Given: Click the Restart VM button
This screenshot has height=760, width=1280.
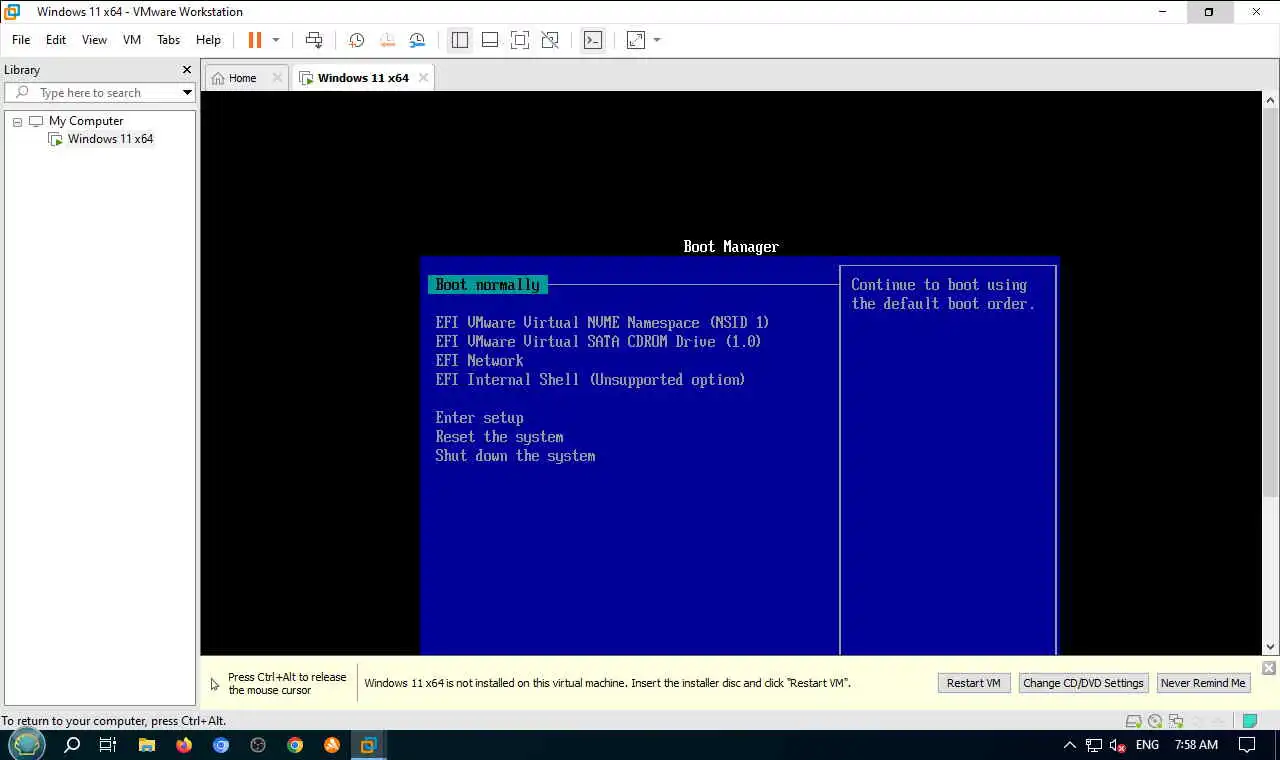Looking at the screenshot, I should (x=974, y=683).
